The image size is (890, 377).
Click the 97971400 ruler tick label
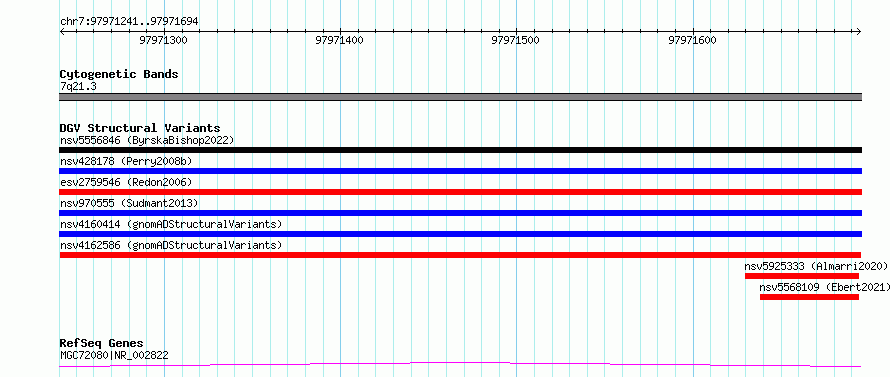[339, 41]
